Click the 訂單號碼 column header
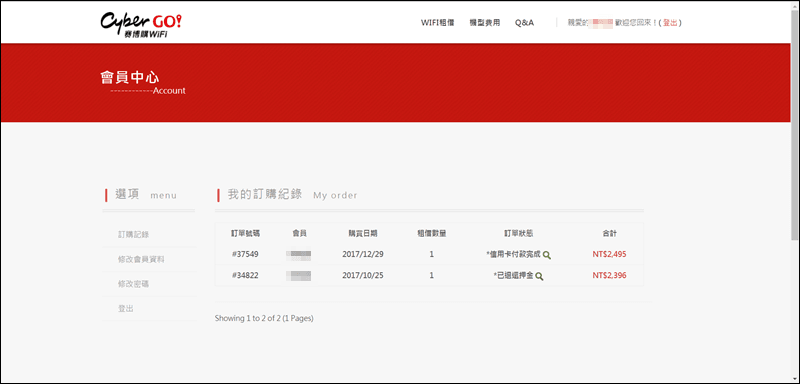The width and height of the screenshot is (800, 384). coord(245,233)
